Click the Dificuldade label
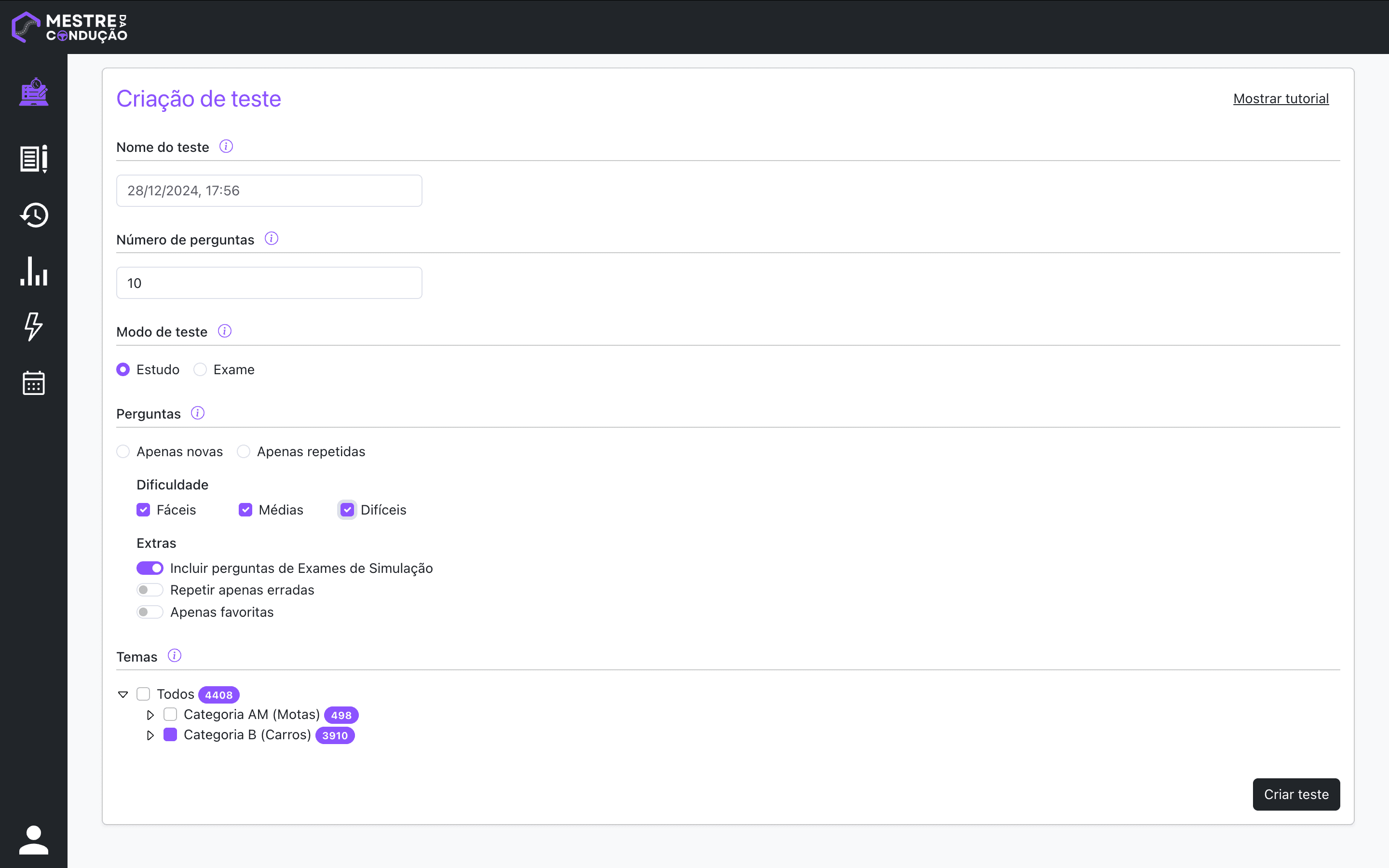This screenshot has width=1389, height=868. coord(172,485)
